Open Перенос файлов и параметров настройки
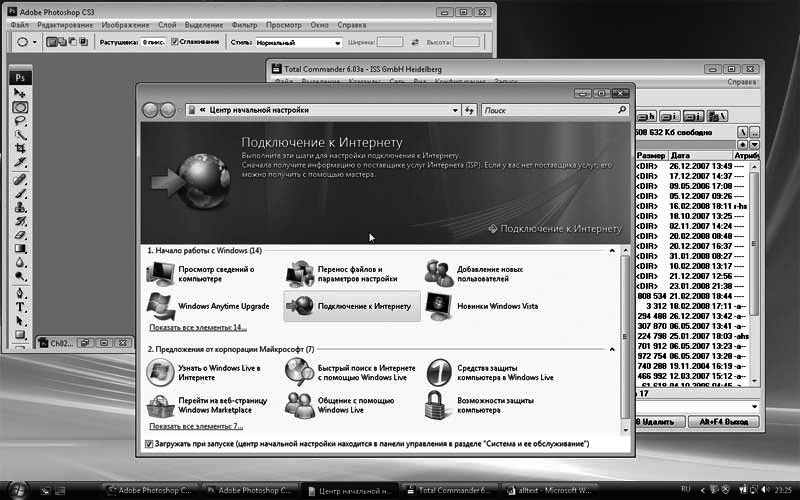Image resolution: width=800 pixels, height=500 pixels. point(342,274)
